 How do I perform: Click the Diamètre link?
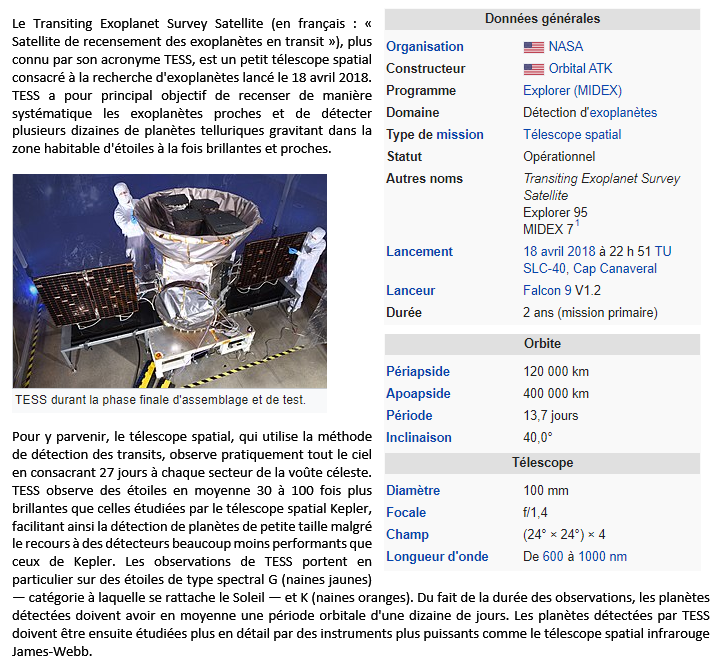pyautogui.click(x=413, y=491)
